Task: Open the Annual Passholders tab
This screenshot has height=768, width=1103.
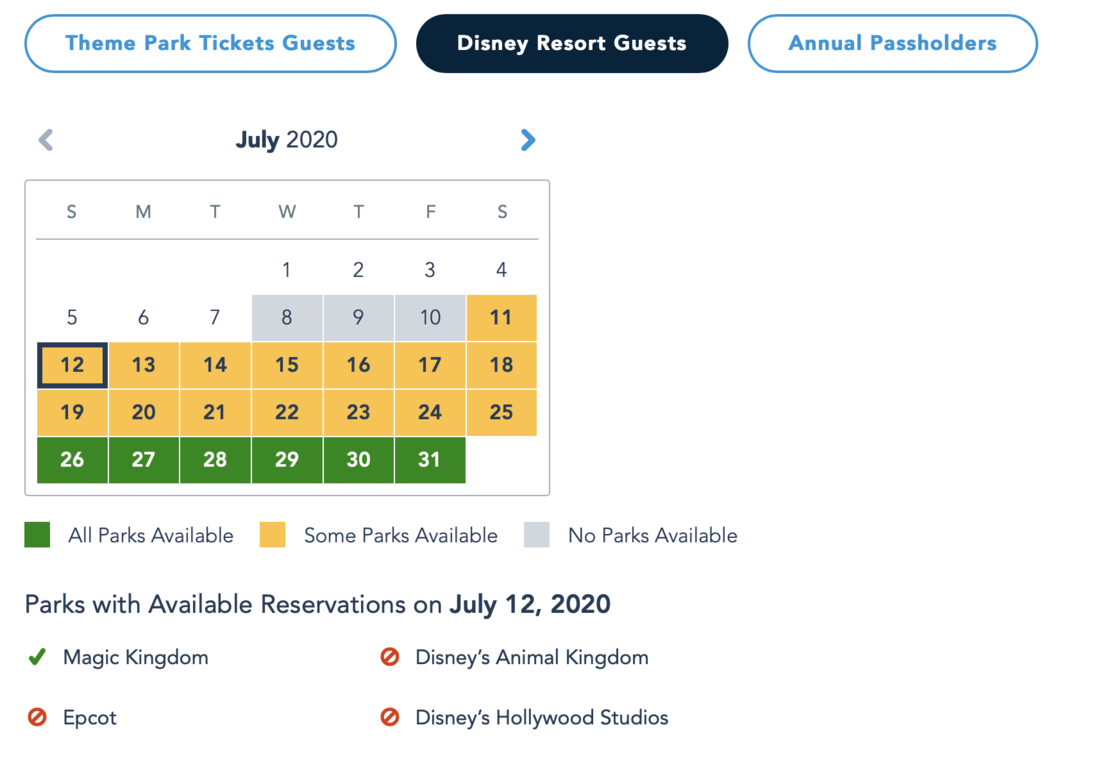Action: 893,44
